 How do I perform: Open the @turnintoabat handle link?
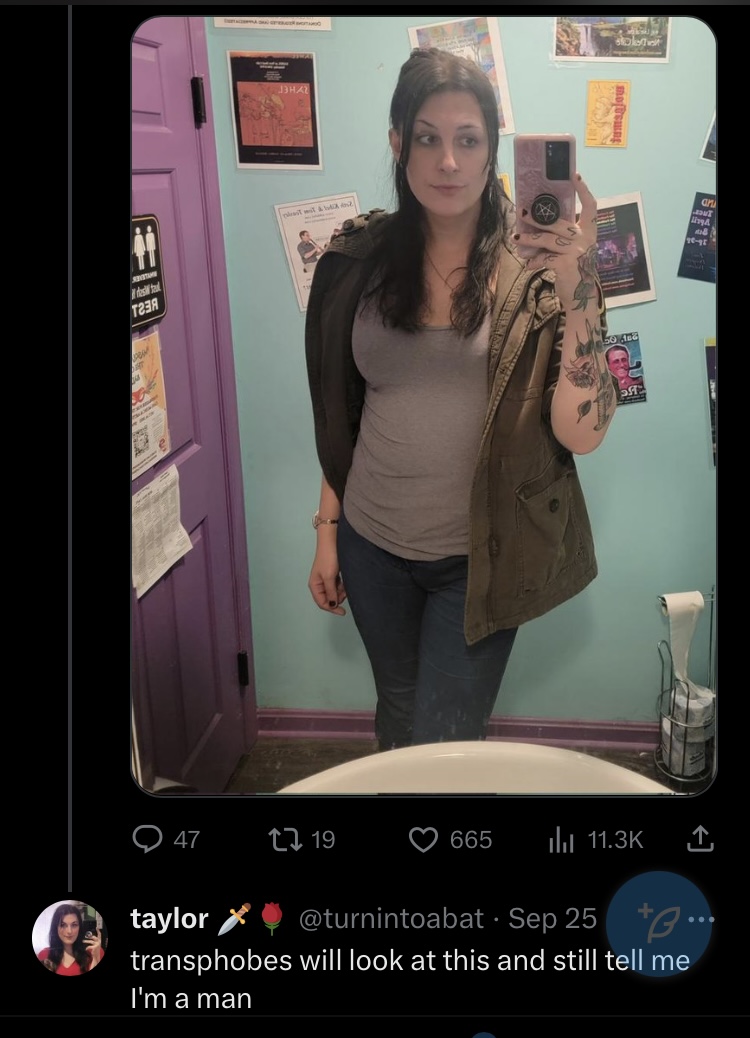(x=391, y=919)
